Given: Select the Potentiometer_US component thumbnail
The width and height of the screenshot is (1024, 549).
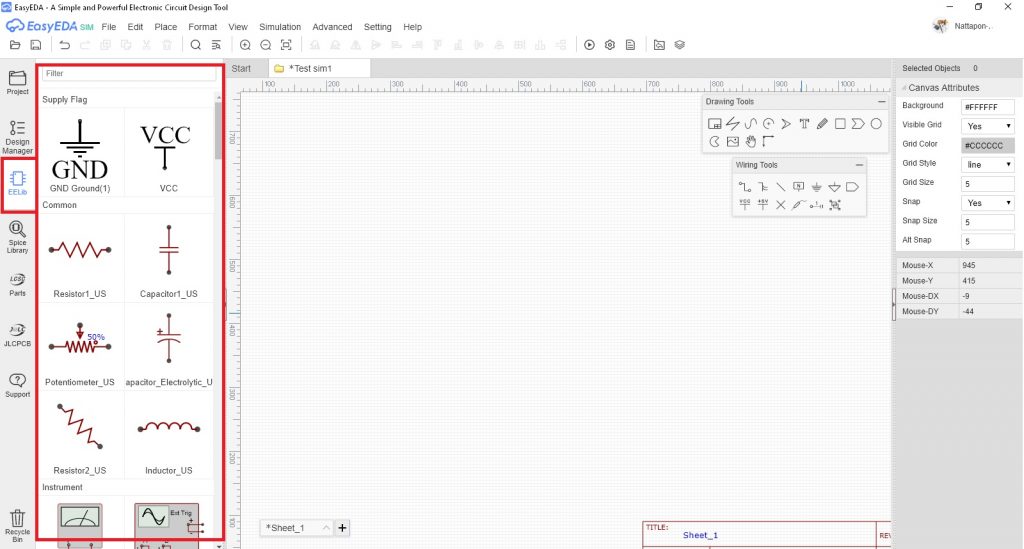Looking at the screenshot, I should [80, 346].
